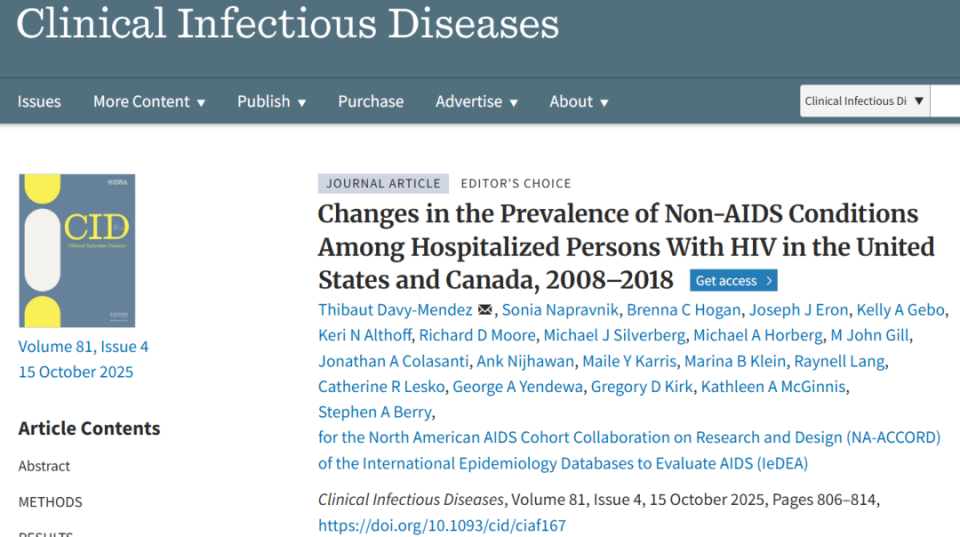
Task: Click the Clinical Infectious Diseases site title
Action: [288, 24]
